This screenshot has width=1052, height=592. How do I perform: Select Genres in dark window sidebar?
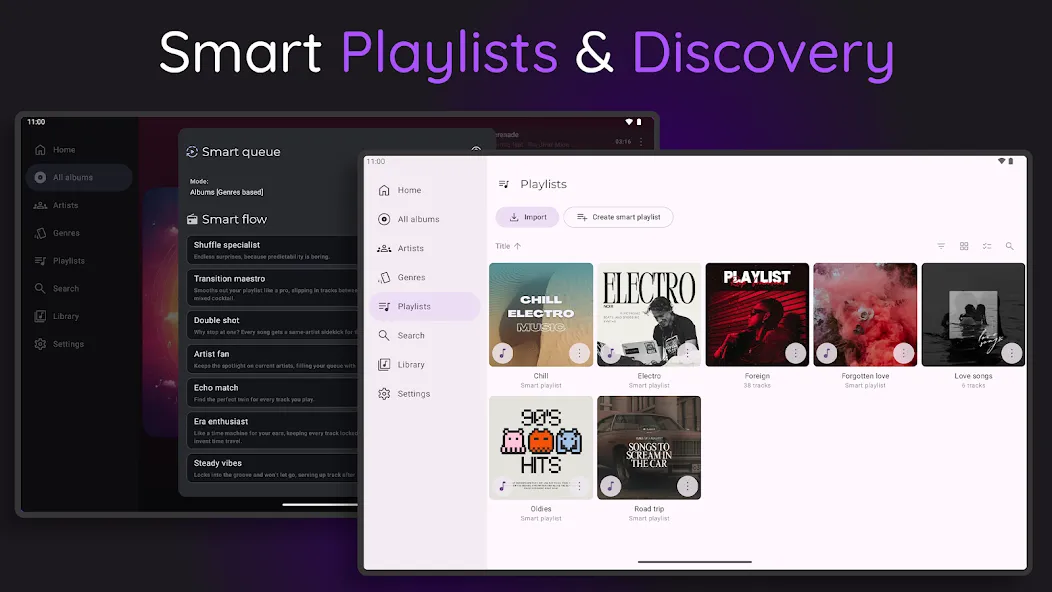(x=79, y=233)
